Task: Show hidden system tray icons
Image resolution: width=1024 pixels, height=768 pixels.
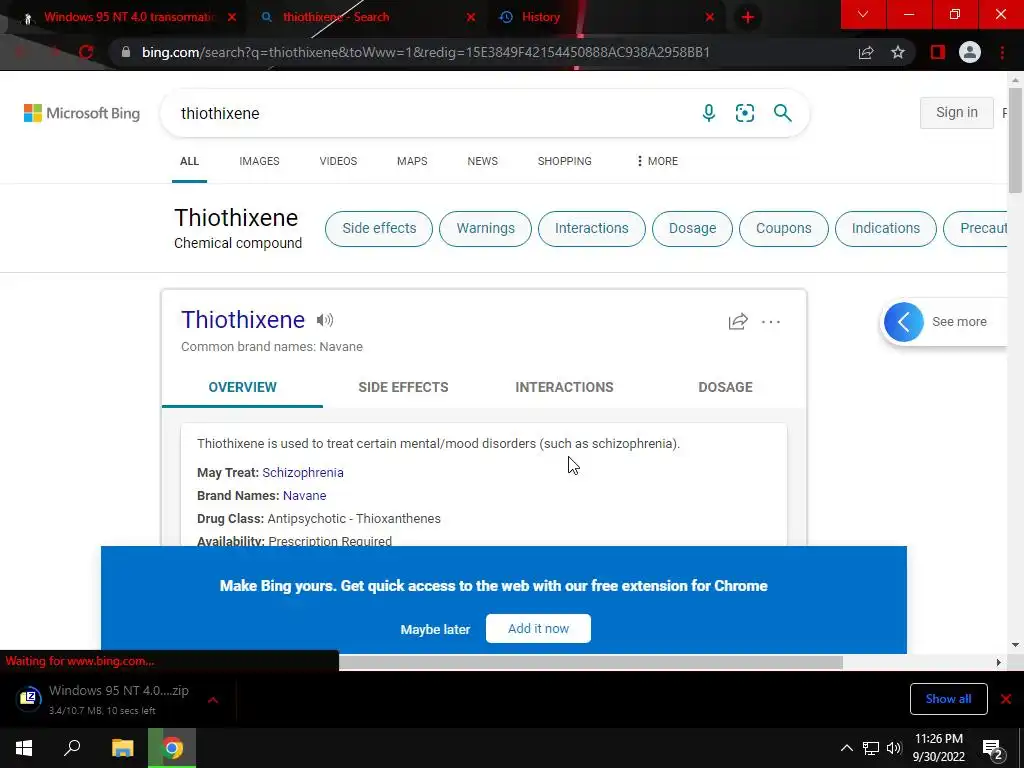Action: (846, 748)
